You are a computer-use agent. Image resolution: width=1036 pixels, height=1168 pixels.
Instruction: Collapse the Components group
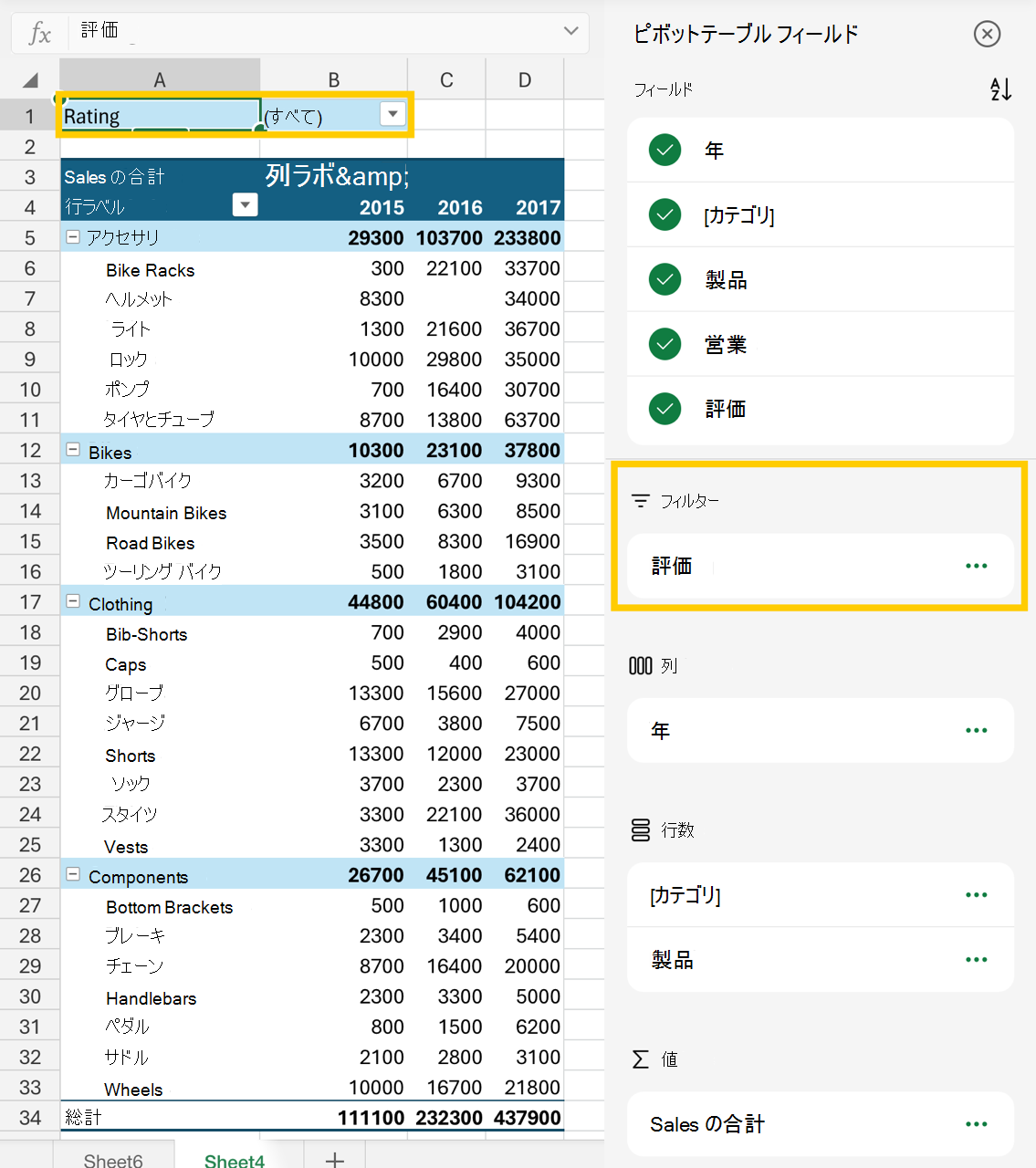[73, 874]
